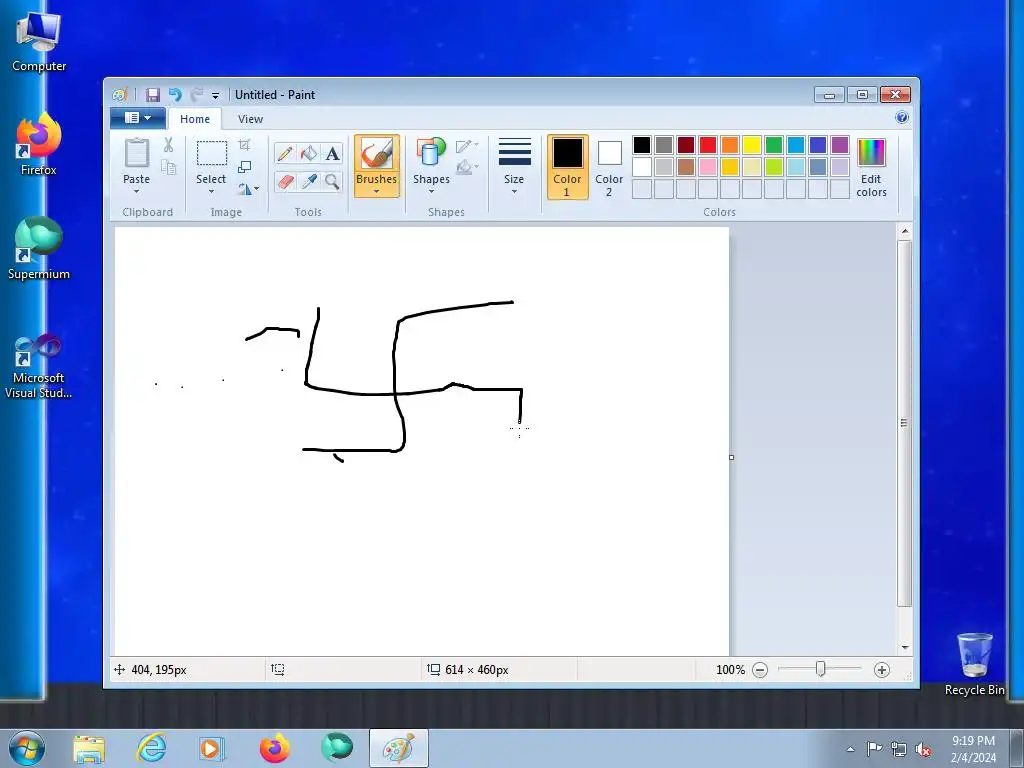Pick the purple color swatch
This screenshot has height=768, width=1024.
pos(840,145)
